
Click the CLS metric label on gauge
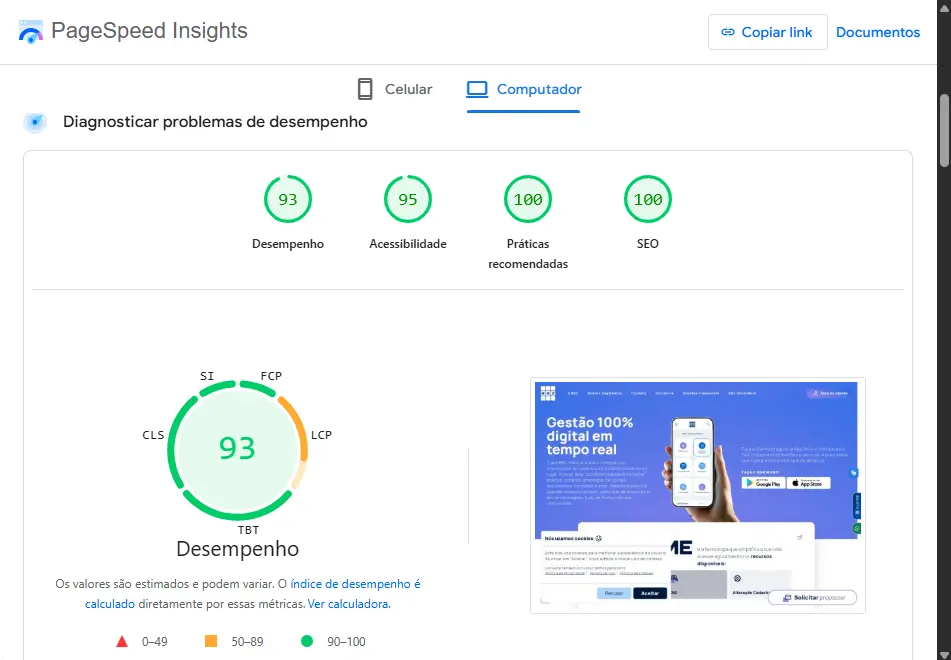(x=153, y=435)
